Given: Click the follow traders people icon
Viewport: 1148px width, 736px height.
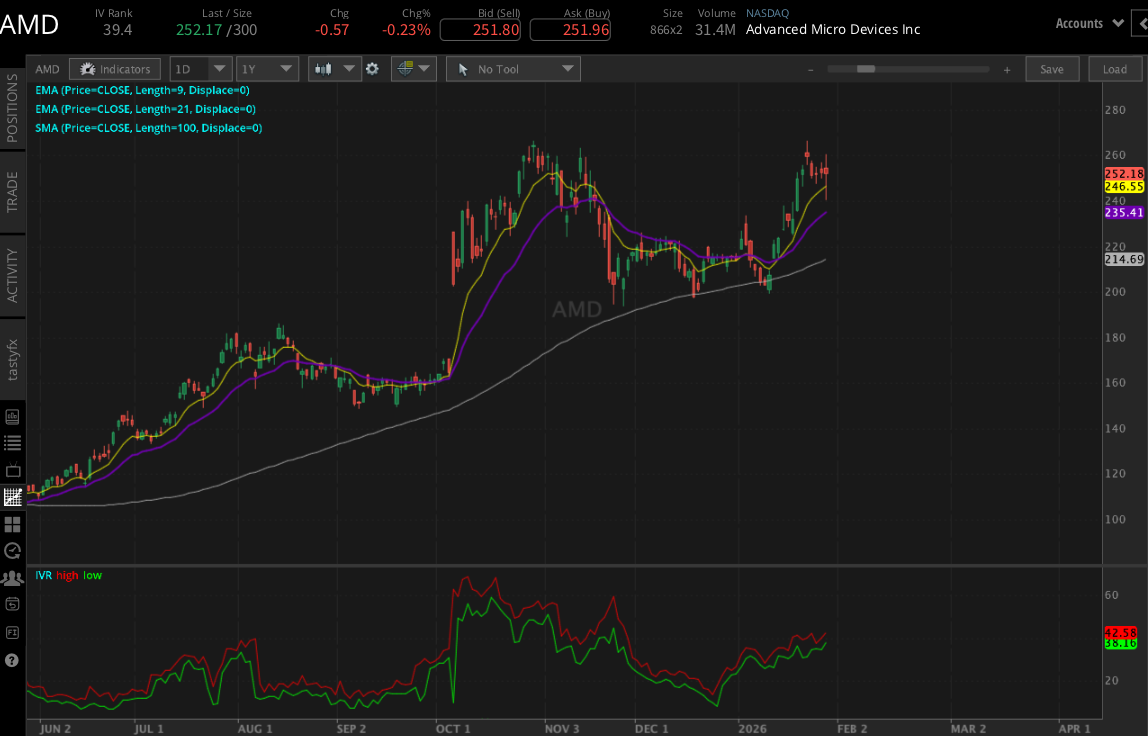Looking at the screenshot, I should (13, 578).
